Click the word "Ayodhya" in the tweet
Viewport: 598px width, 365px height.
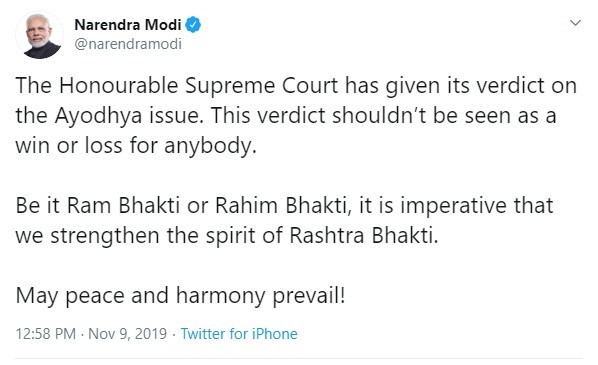98,116
